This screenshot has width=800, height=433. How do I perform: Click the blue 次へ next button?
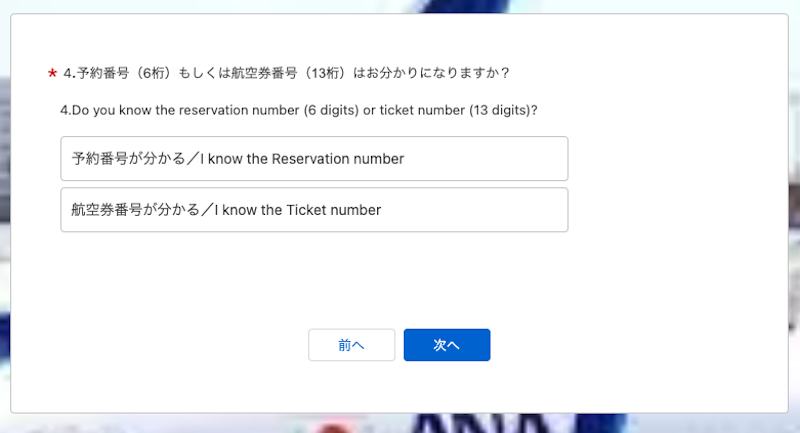coord(447,345)
